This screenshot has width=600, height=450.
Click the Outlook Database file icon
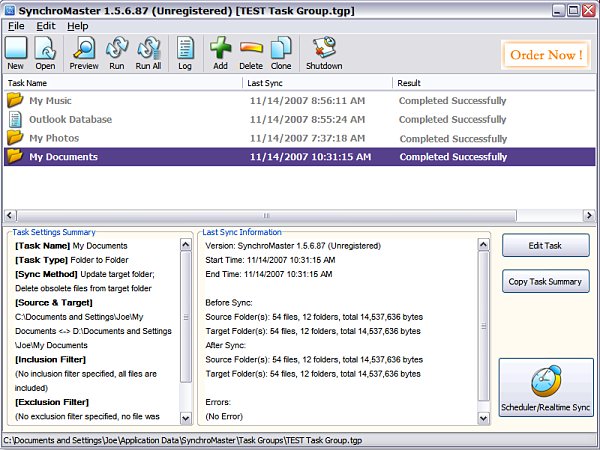pyautogui.click(x=15, y=119)
